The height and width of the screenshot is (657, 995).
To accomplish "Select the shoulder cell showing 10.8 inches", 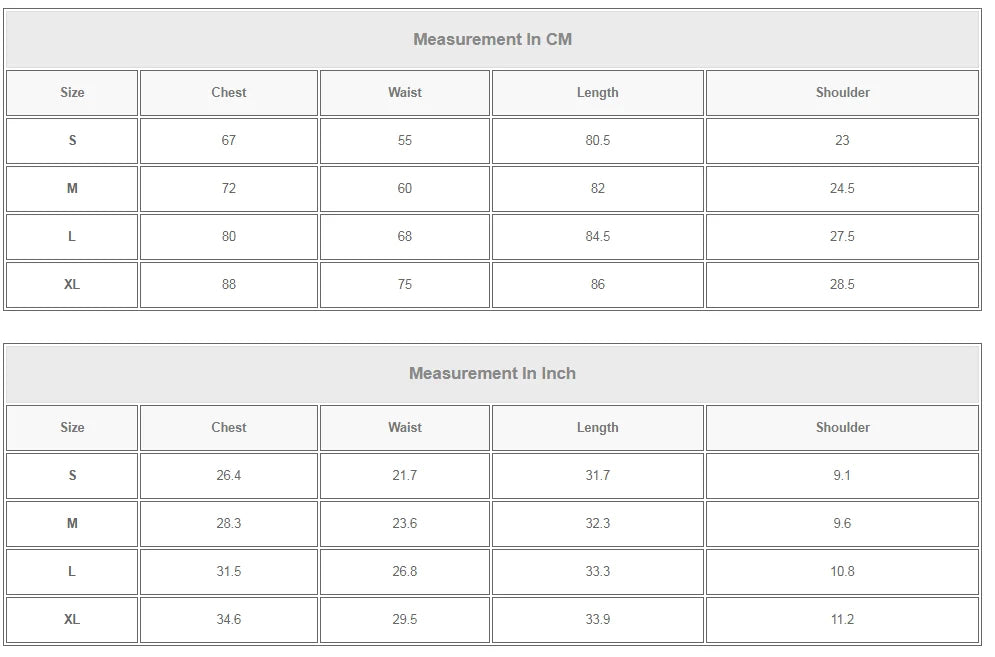I will point(842,572).
